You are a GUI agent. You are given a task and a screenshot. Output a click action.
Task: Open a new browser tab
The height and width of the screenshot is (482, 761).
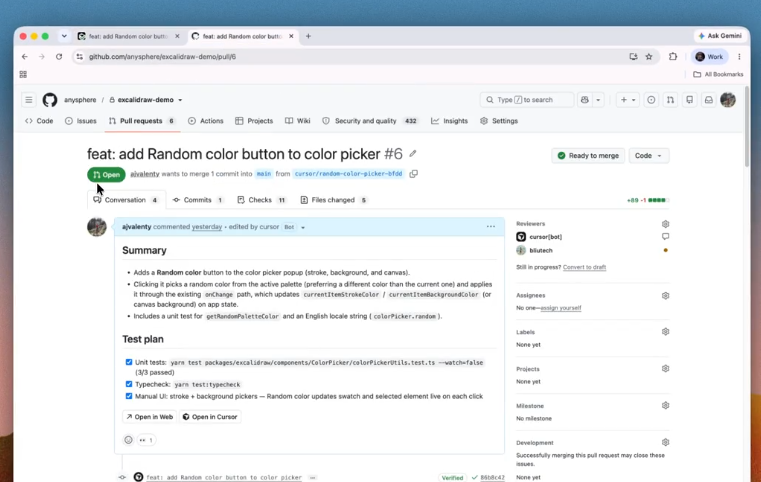(x=308, y=36)
